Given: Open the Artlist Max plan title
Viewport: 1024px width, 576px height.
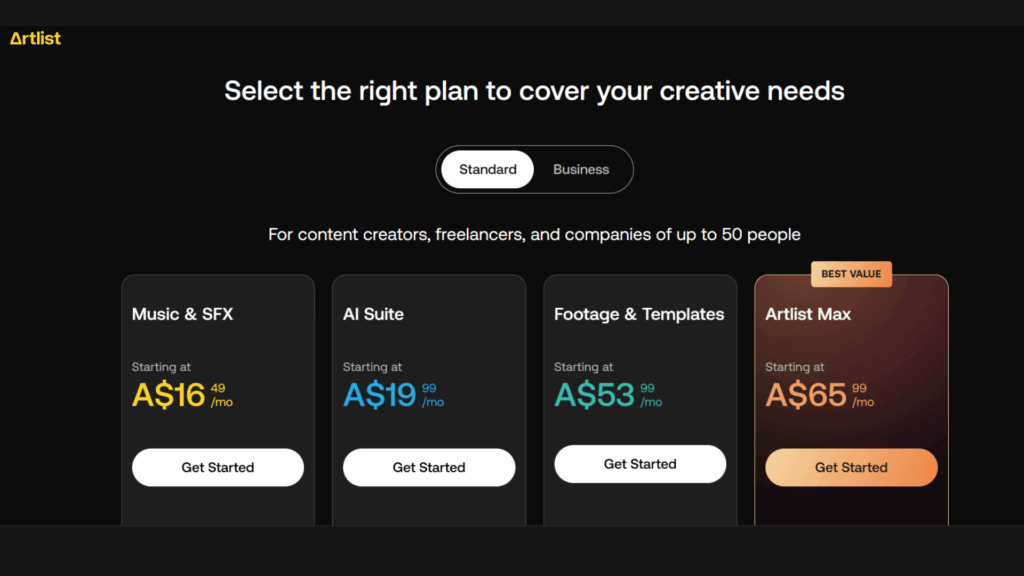Looking at the screenshot, I should (x=808, y=314).
